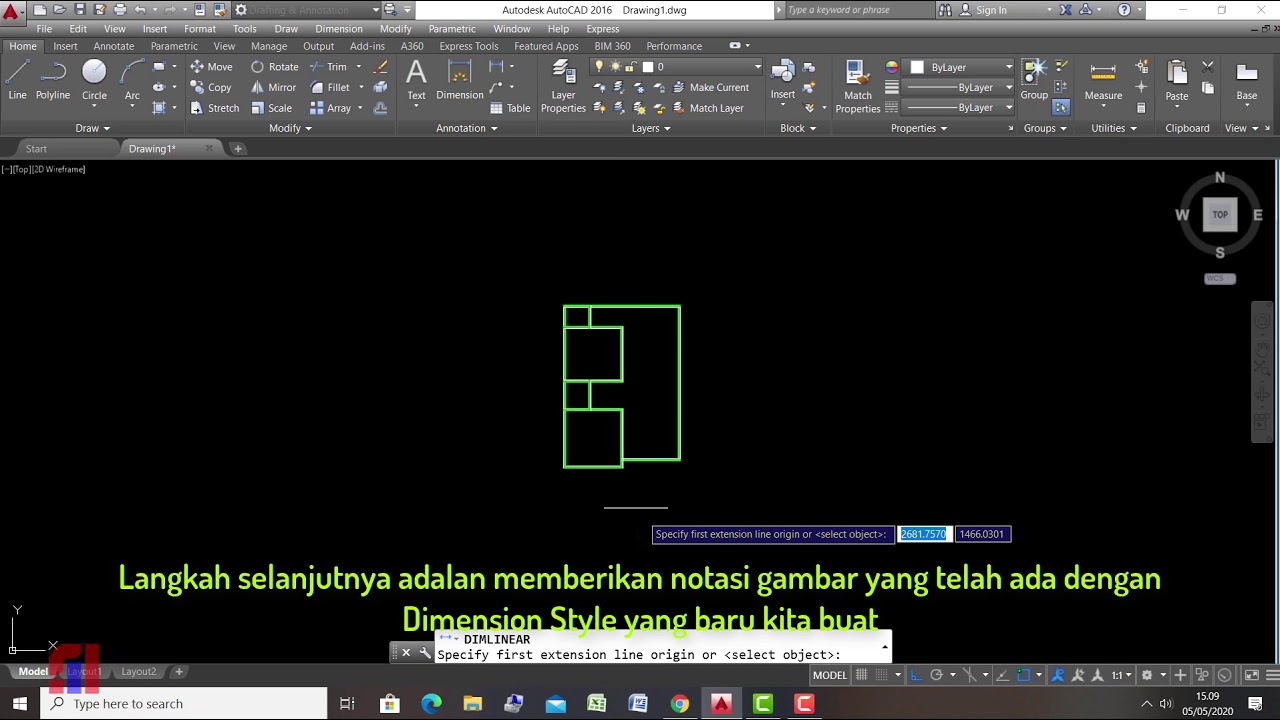1280x720 pixels.
Task: Activate the Stretch command
Action: pos(214,108)
